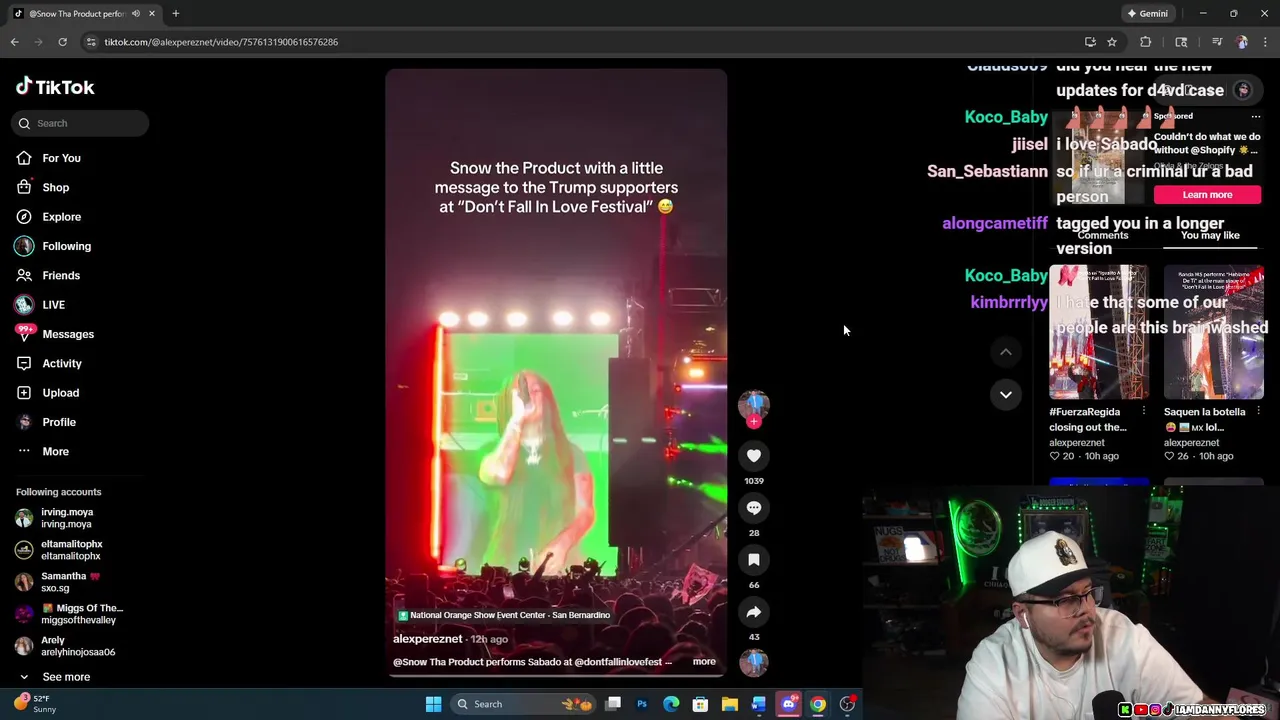Open alexpereznet username under video
Image resolution: width=1280 pixels, height=720 pixels.
click(427, 639)
